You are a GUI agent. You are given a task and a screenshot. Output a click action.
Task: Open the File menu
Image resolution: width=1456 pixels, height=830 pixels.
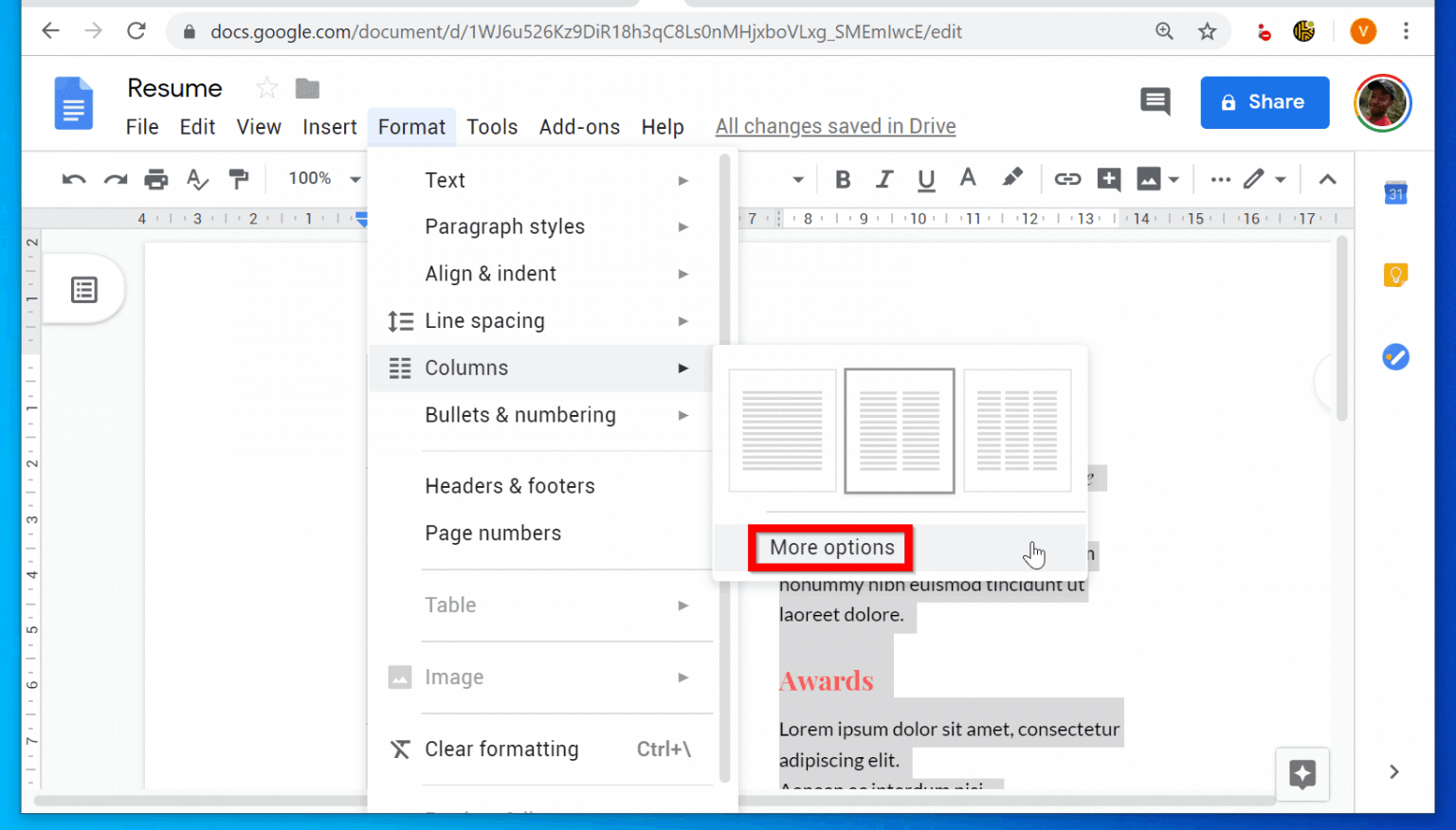[142, 127]
